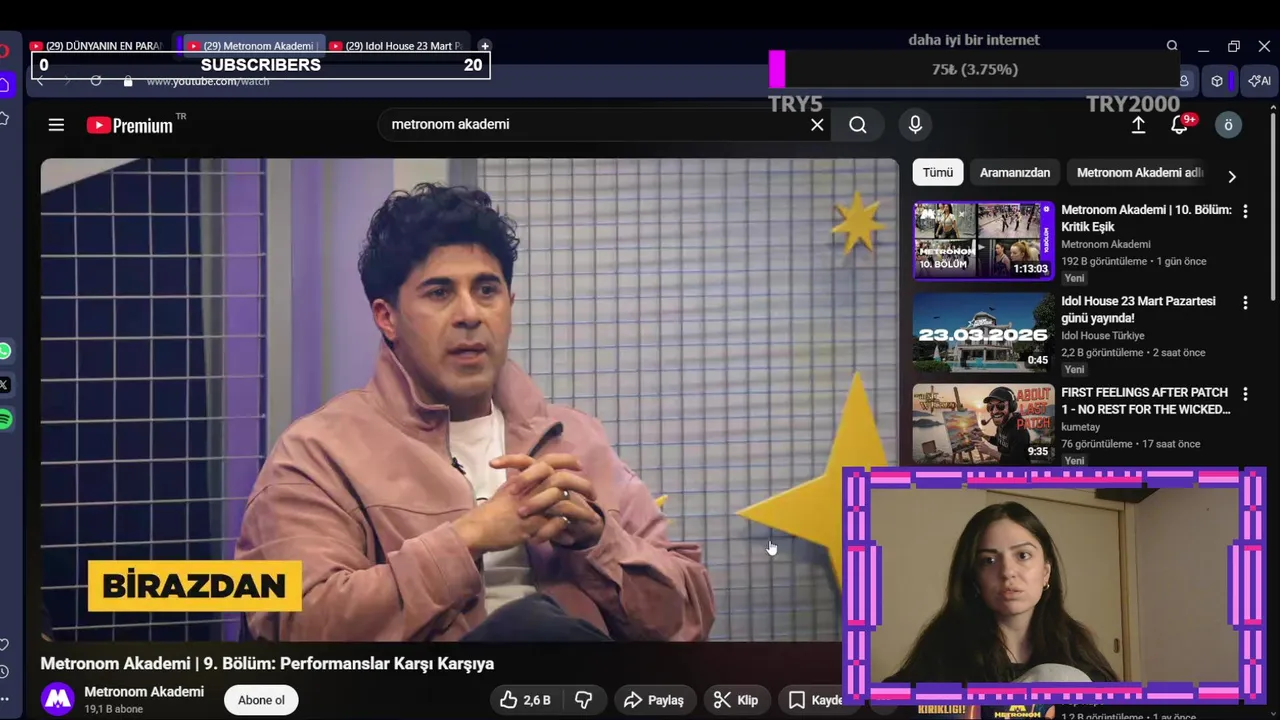Open the '10. Bölüm: Kritik Eşik' video thumbnail
This screenshot has width=1280, height=720.
984,241
